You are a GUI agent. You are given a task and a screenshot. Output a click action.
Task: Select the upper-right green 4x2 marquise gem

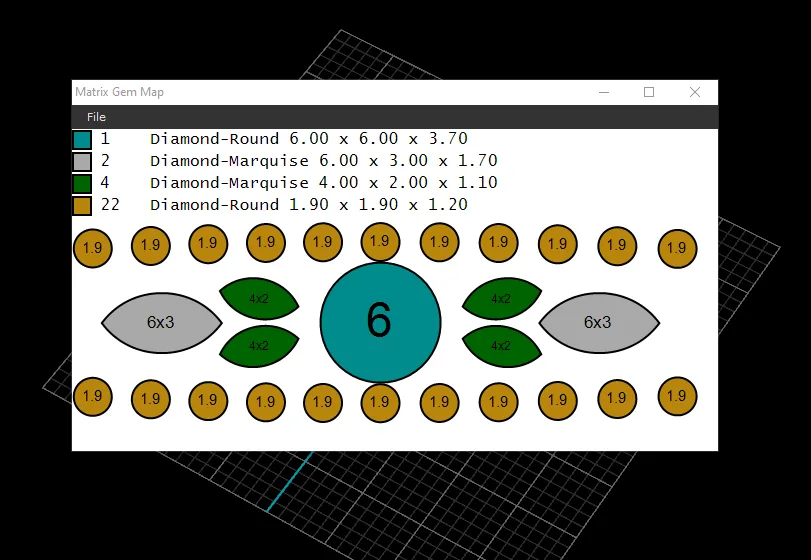501,298
